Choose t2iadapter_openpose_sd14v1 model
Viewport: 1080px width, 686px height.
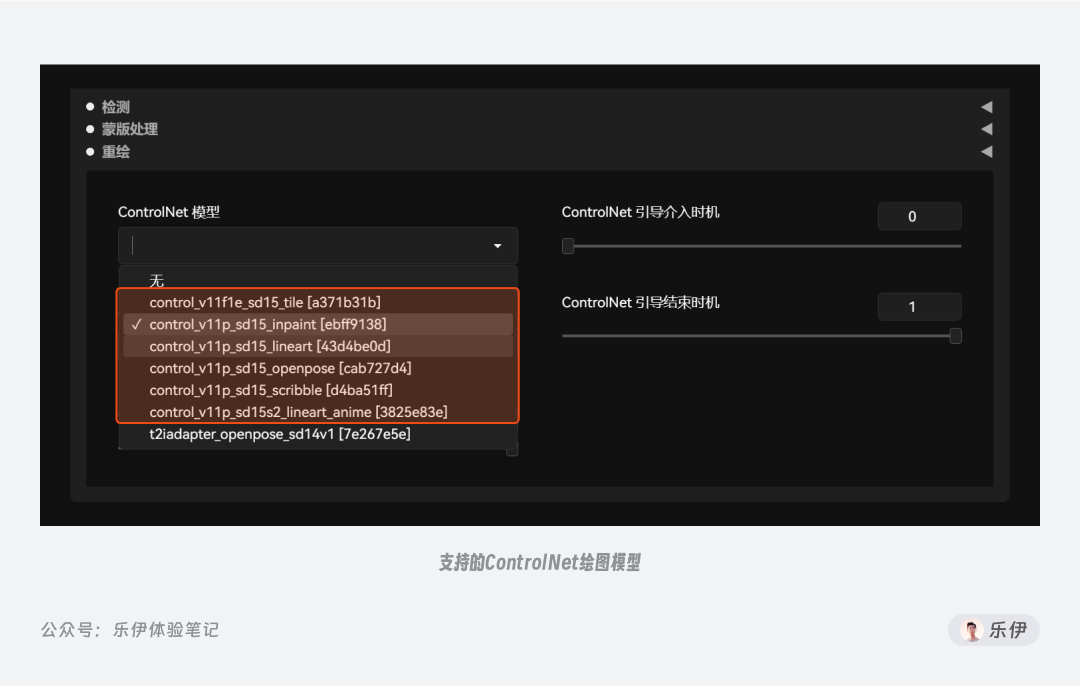pos(318,434)
